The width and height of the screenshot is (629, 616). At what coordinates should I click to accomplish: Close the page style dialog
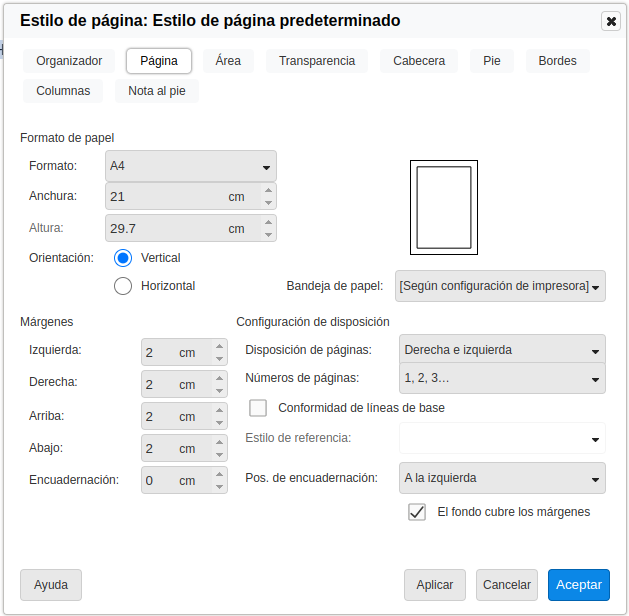click(611, 21)
